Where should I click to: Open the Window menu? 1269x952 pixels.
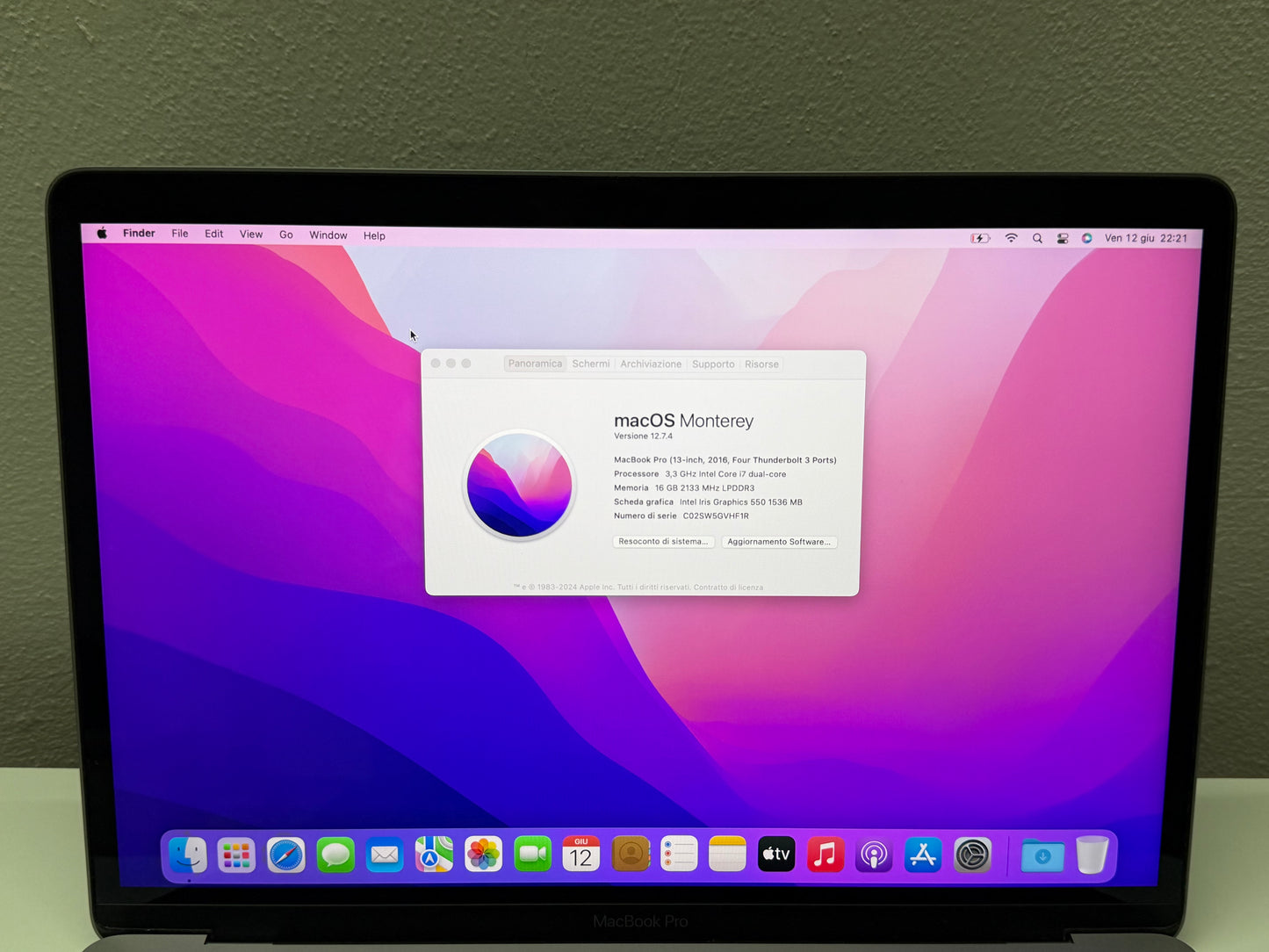pyautogui.click(x=328, y=235)
